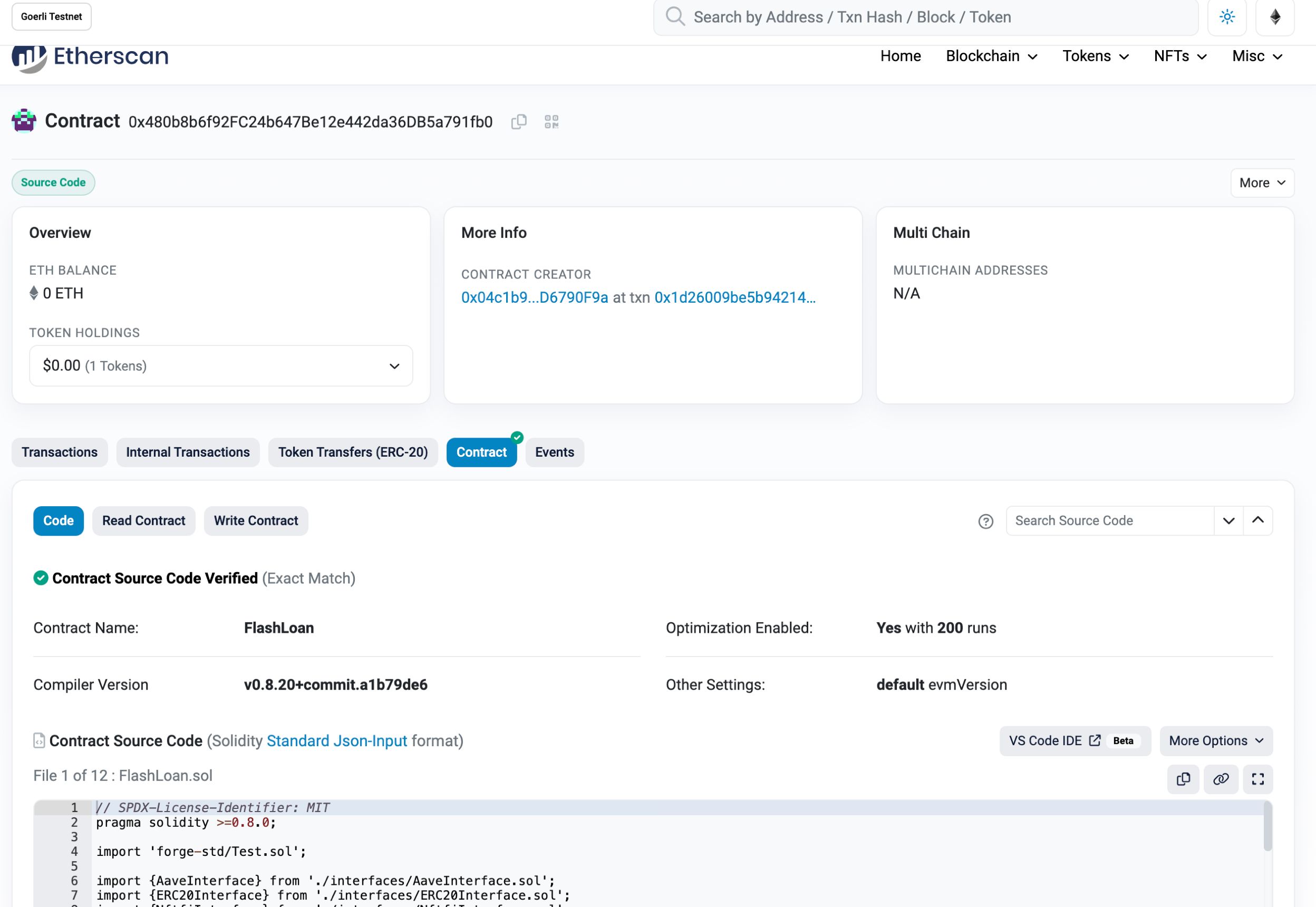This screenshot has height=907, width=1316.
Task: Click the fullscreen expand icon for source code
Action: pyautogui.click(x=1258, y=778)
